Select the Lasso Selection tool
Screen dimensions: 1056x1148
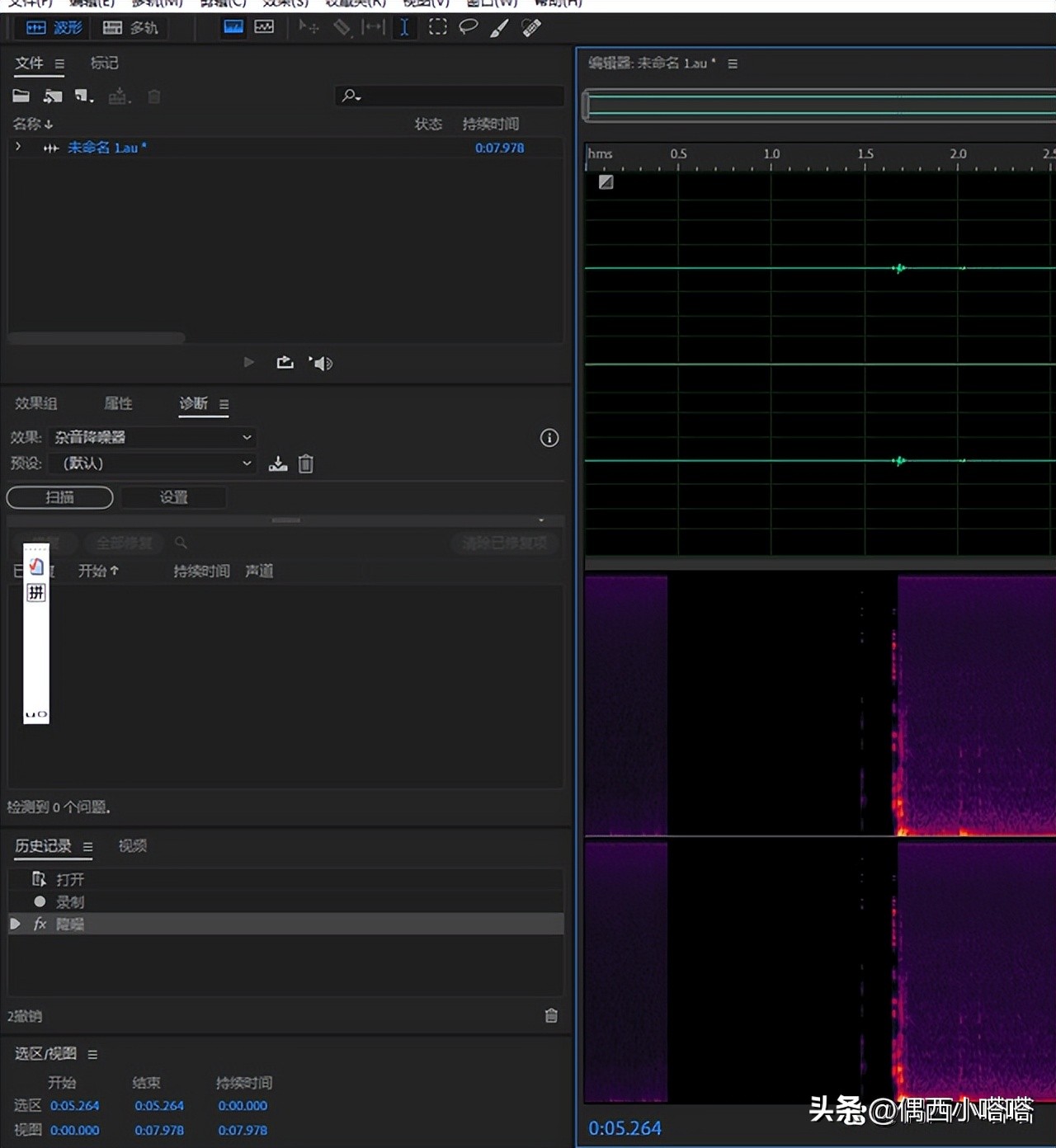pos(468,27)
